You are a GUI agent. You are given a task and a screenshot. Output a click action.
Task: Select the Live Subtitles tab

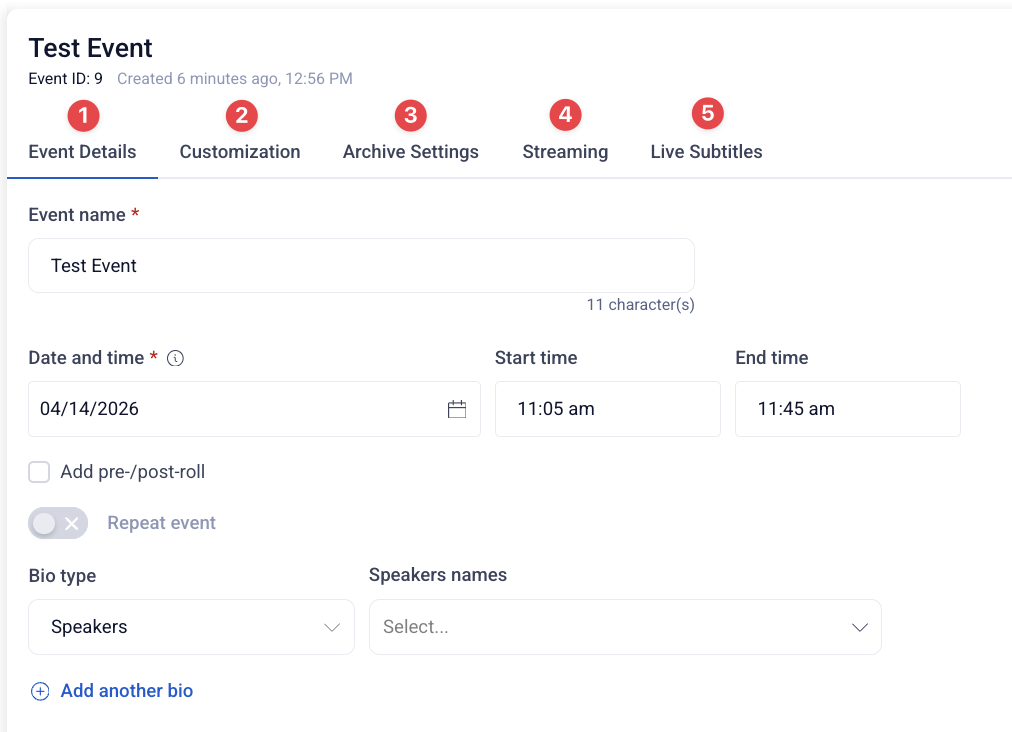click(706, 152)
